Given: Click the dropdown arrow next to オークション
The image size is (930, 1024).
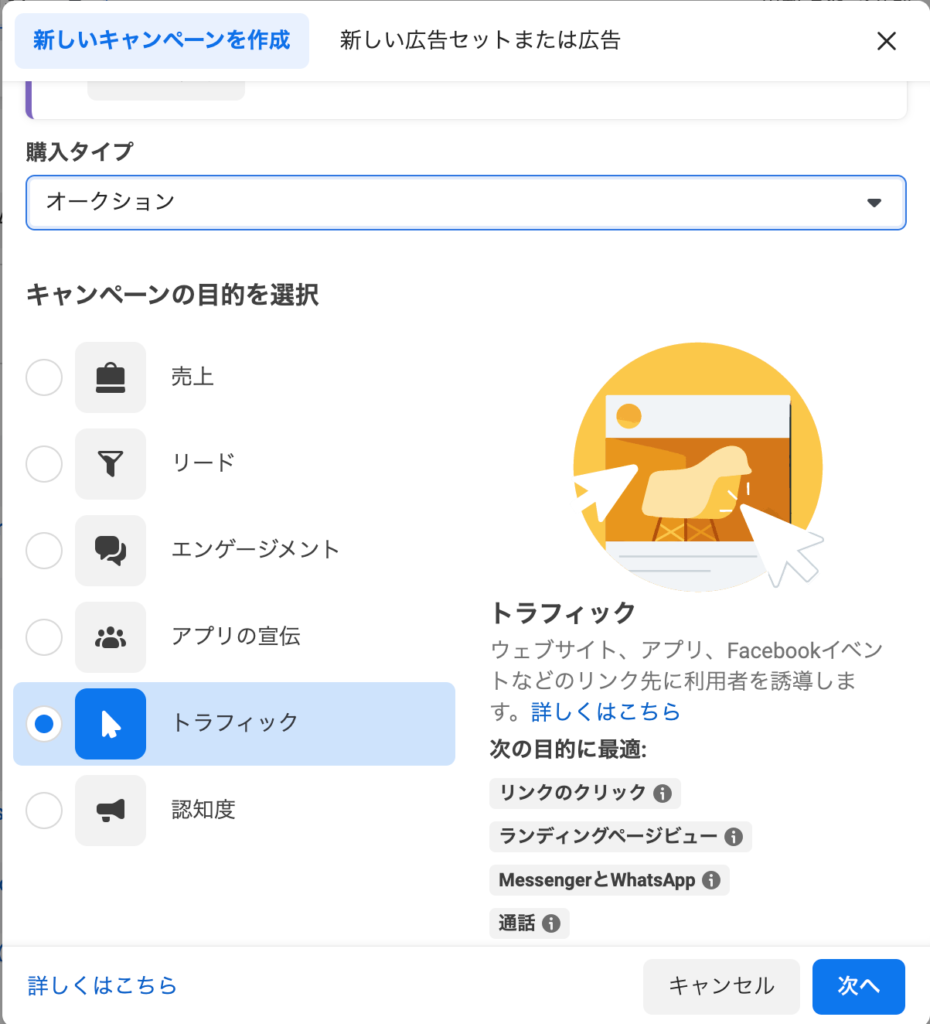Looking at the screenshot, I should 876,202.
